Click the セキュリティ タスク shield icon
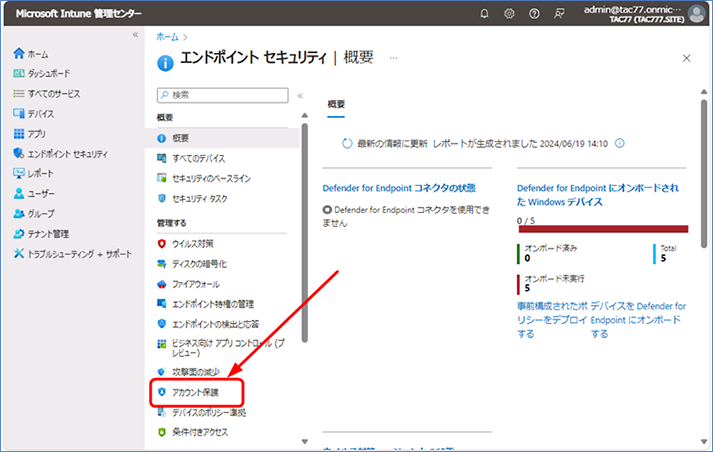Image resolution: width=713 pixels, height=452 pixels. pyautogui.click(x=161, y=198)
